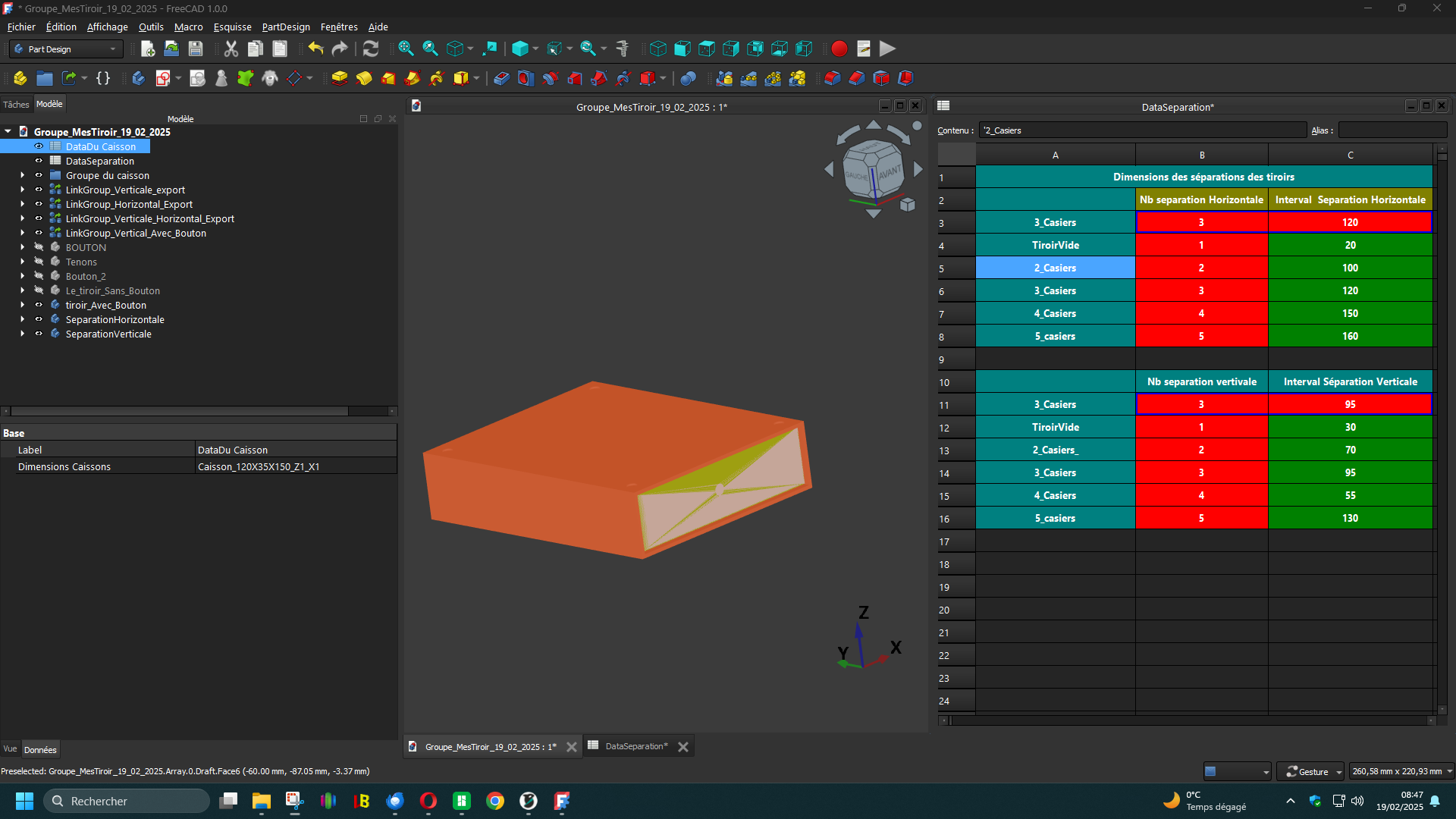Screen dimensions: 1456x819
Task: Select cell B5 with value 2
Action: pyautogui.click(x=1200, y=268)
